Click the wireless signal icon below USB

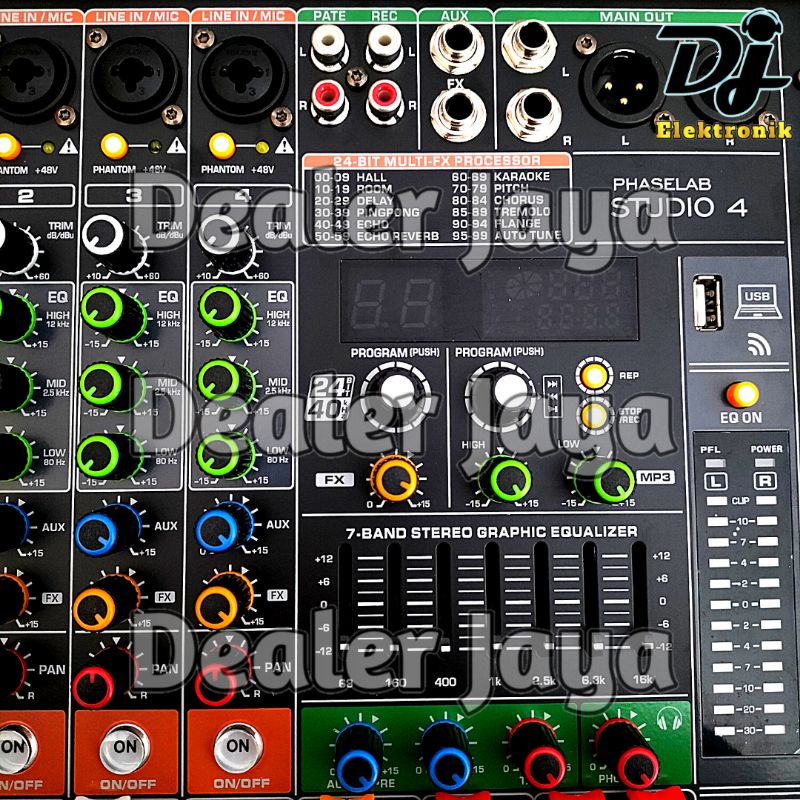pos(759,343)
